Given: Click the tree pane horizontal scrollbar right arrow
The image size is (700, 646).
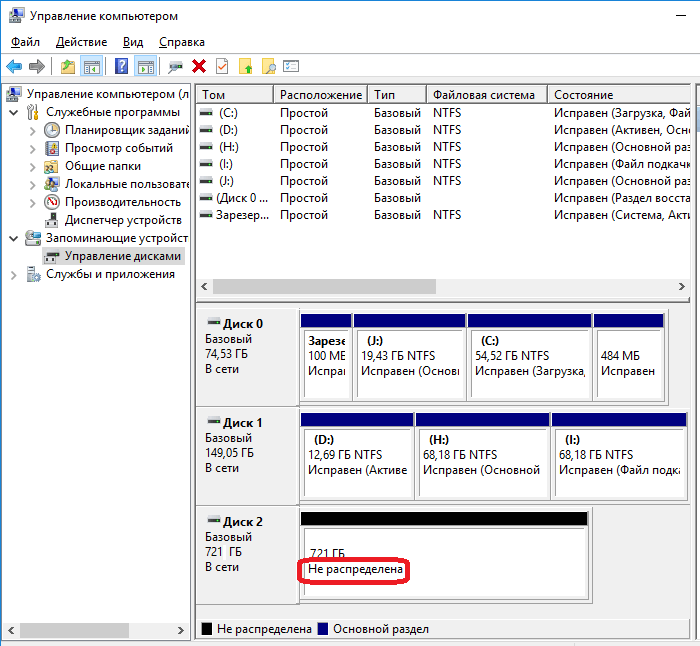Looking at the screenshot, I should (180, 630).
